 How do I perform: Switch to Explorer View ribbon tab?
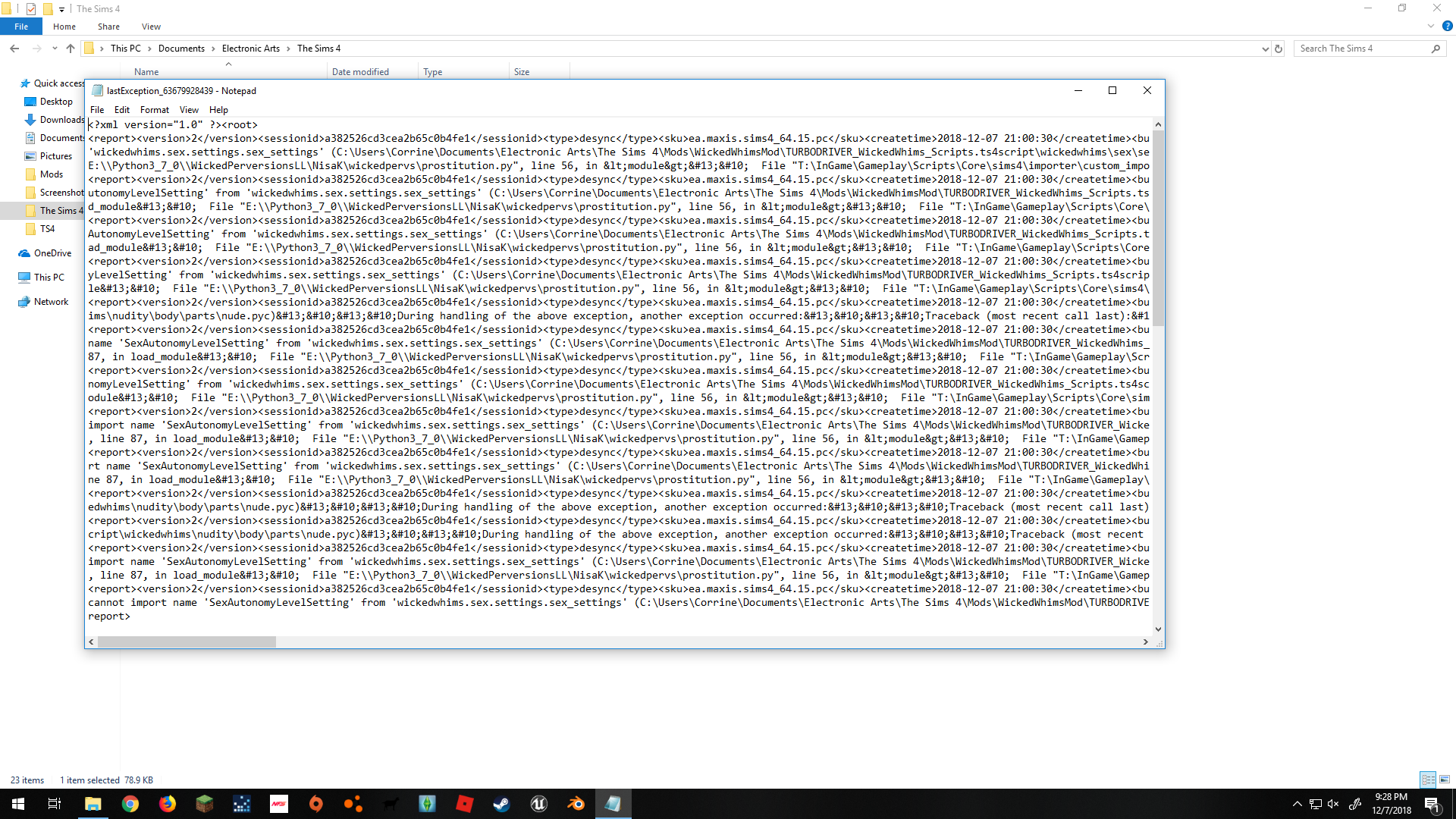coord(151,27)
